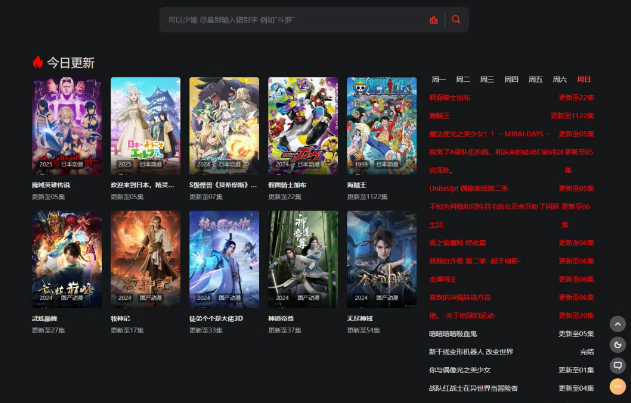This screenshot has height=403, width=631.
Task: Open the MIRAI DAYS schedule entry
Action: point(511,134)
